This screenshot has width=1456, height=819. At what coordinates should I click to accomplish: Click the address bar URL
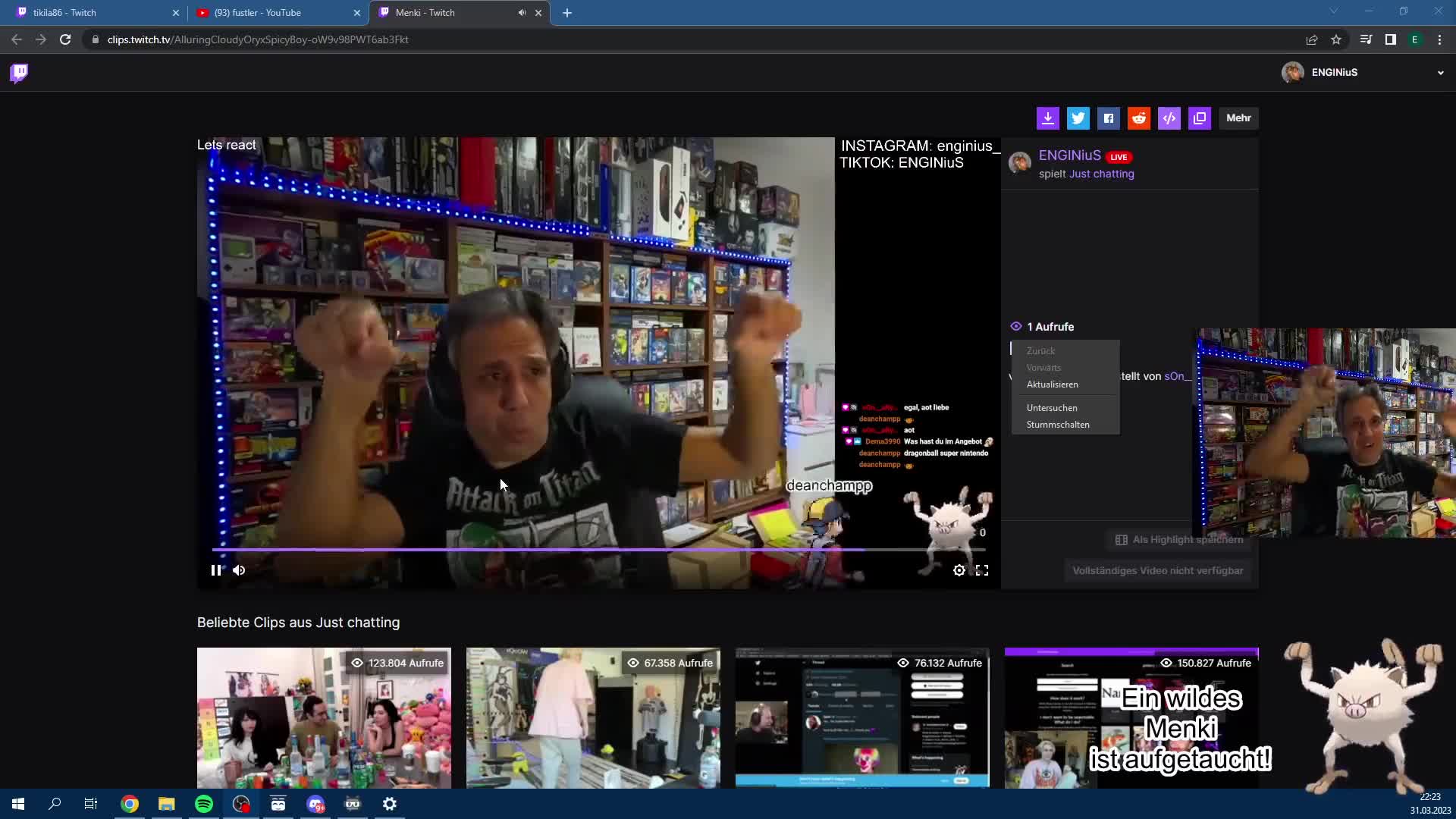[258, 39]
